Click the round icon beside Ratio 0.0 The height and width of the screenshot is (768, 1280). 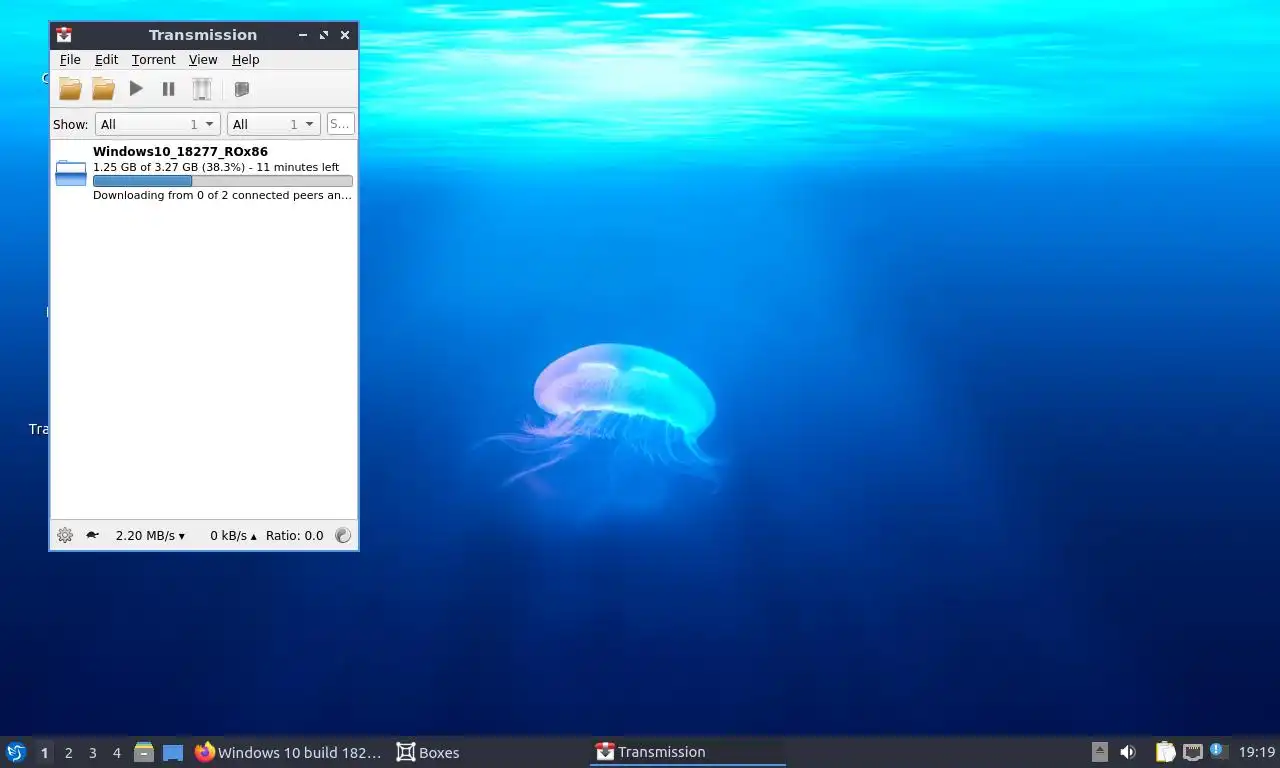tap(343, 535)
